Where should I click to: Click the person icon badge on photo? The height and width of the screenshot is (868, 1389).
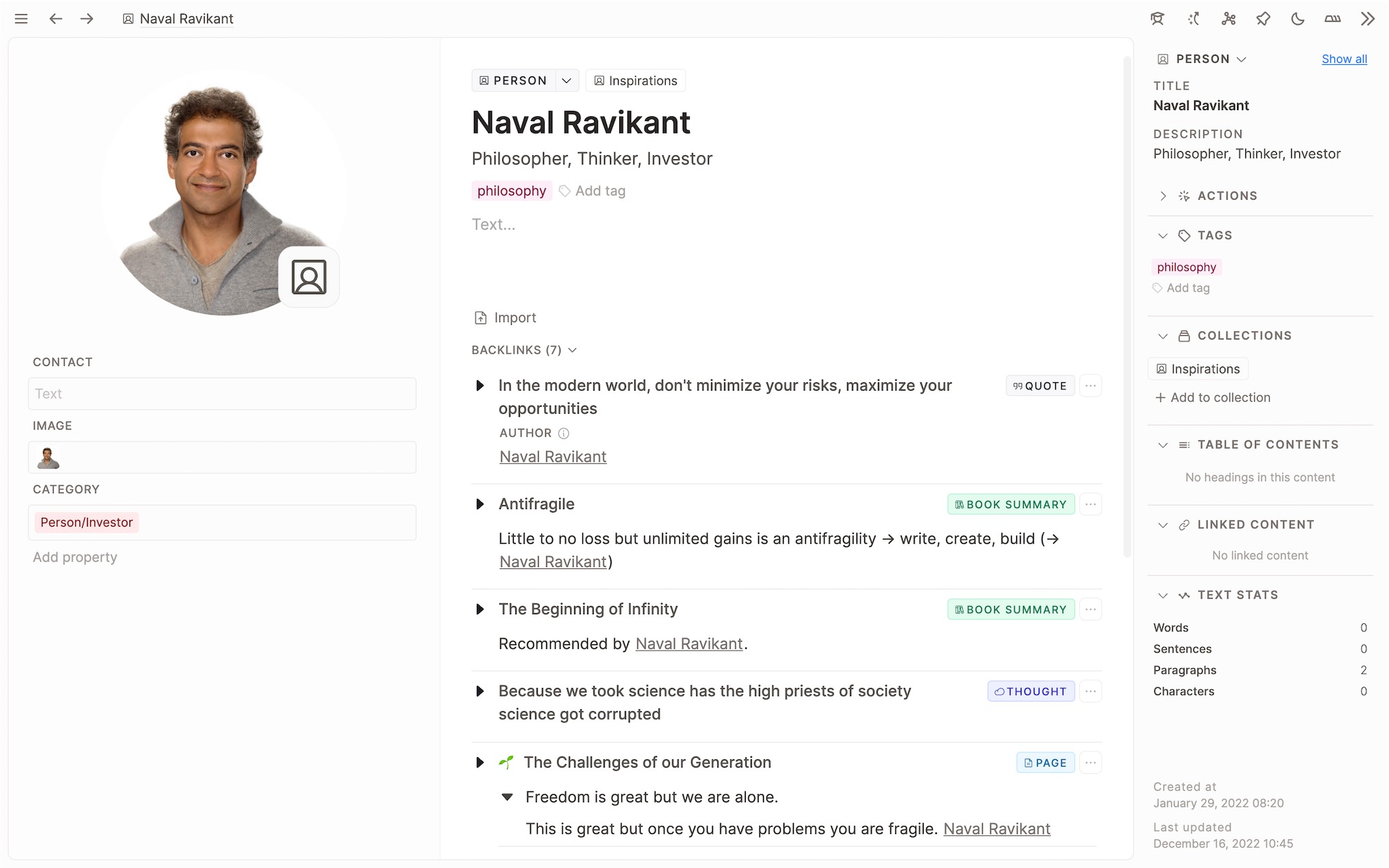(309, 277)
